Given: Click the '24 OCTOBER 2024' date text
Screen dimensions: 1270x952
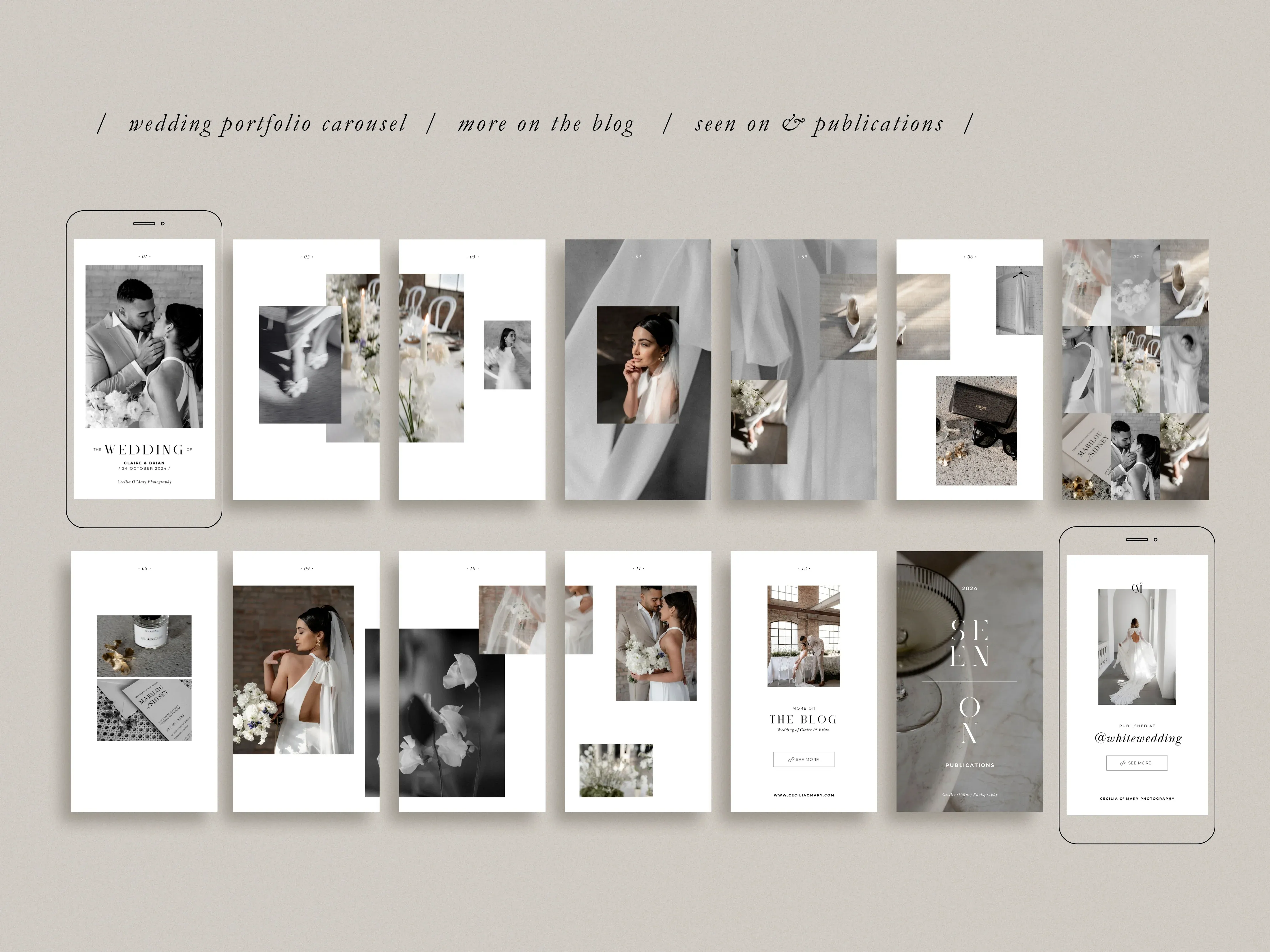Looking at the screenshot, I should coord(144,468).
